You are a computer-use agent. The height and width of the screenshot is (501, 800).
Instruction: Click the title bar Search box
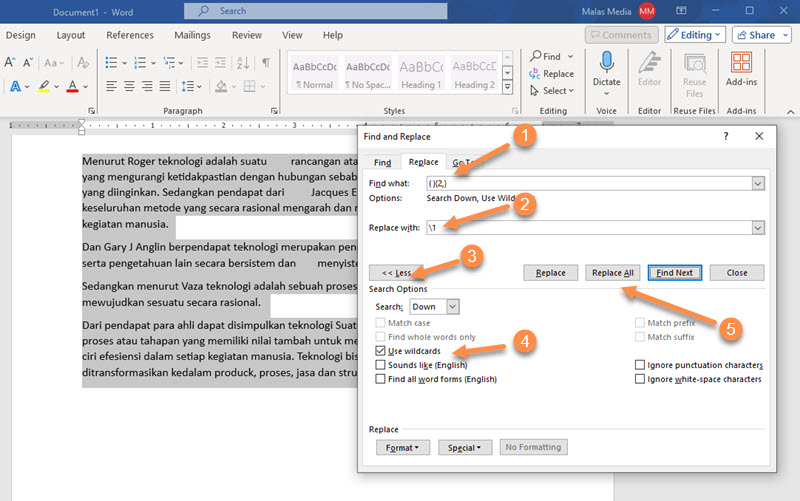[x=315, y=11]
